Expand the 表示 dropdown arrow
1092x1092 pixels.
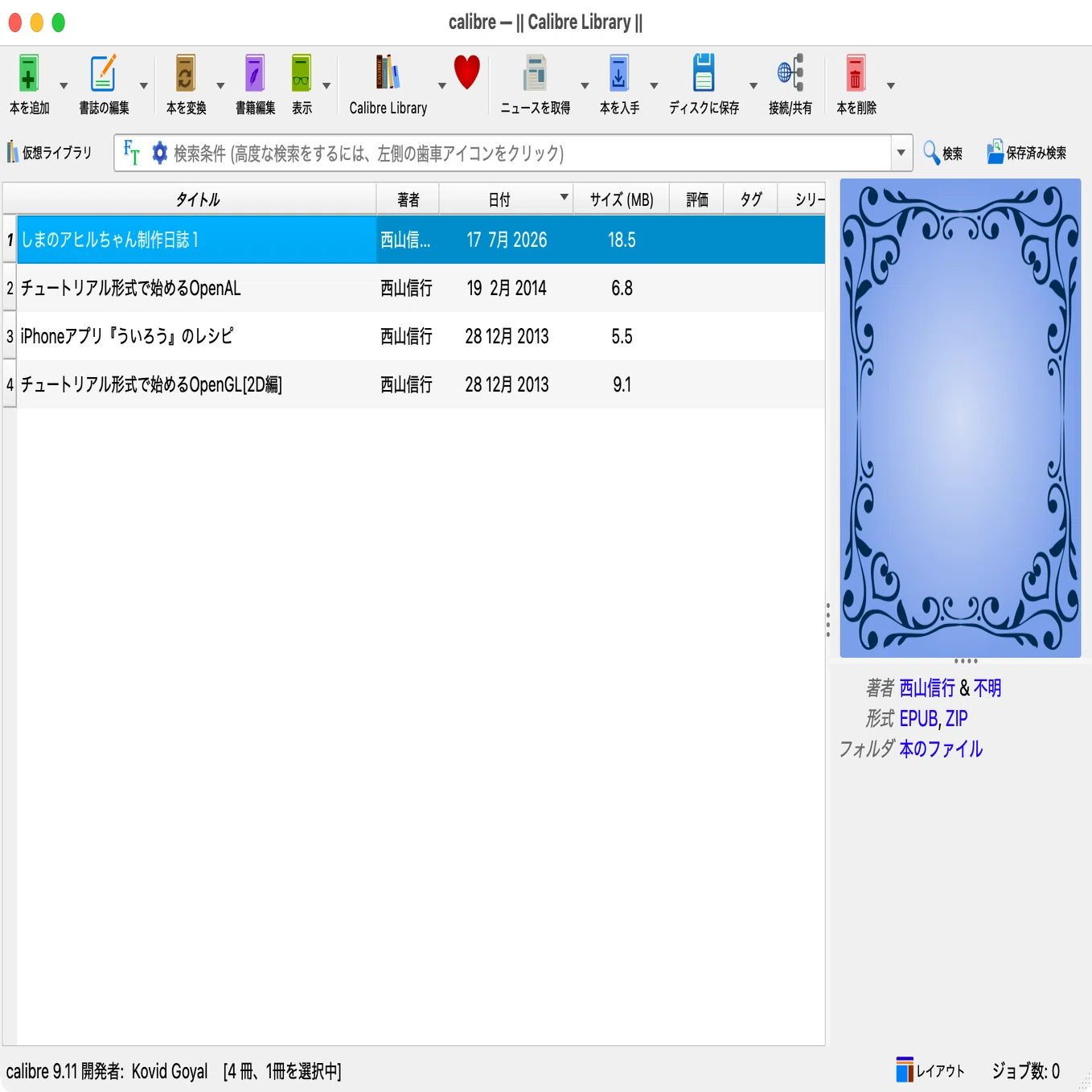[x=326, y=85]
